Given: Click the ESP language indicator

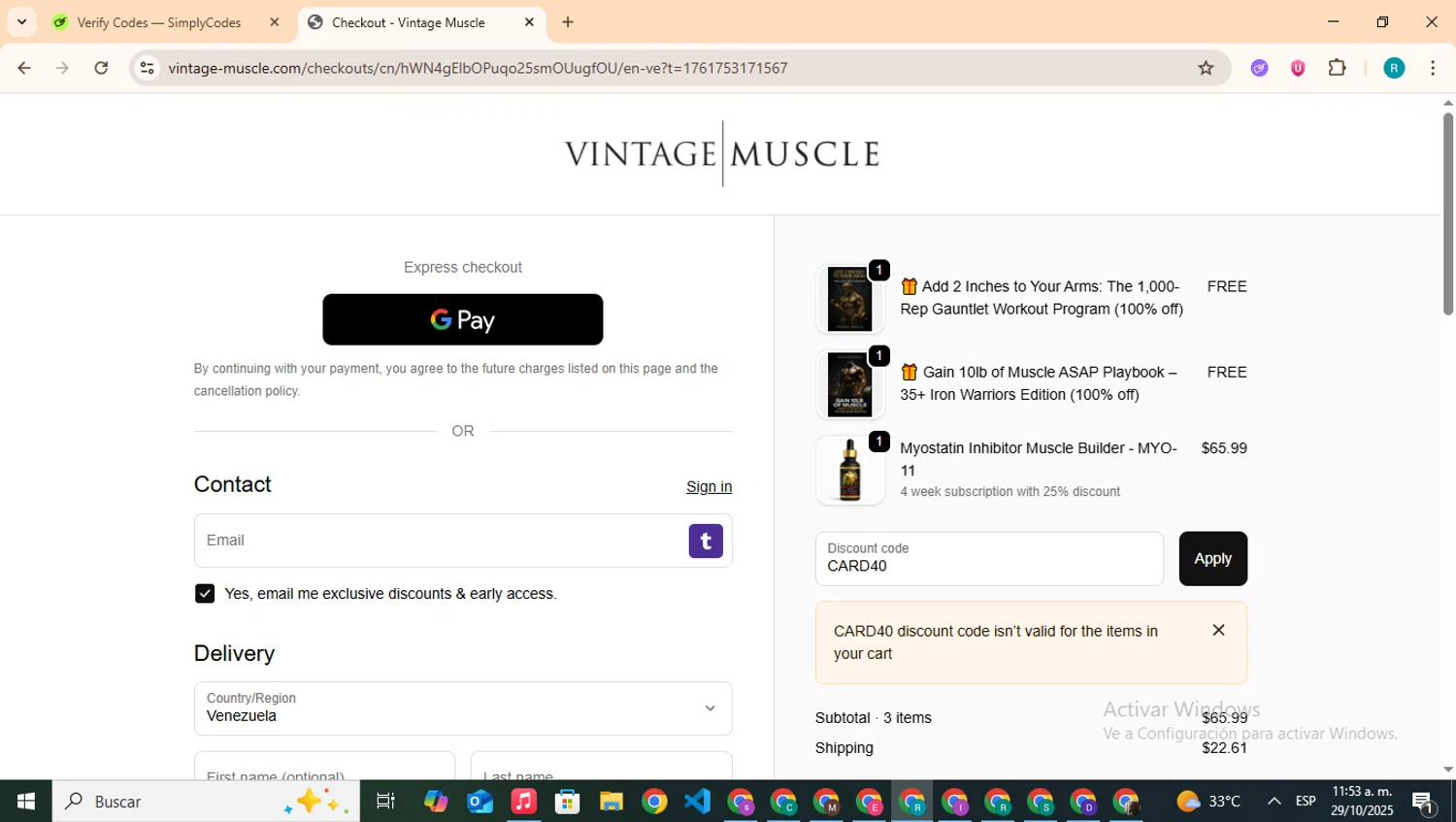Looking at the screenshot, I should [1306, 801].
